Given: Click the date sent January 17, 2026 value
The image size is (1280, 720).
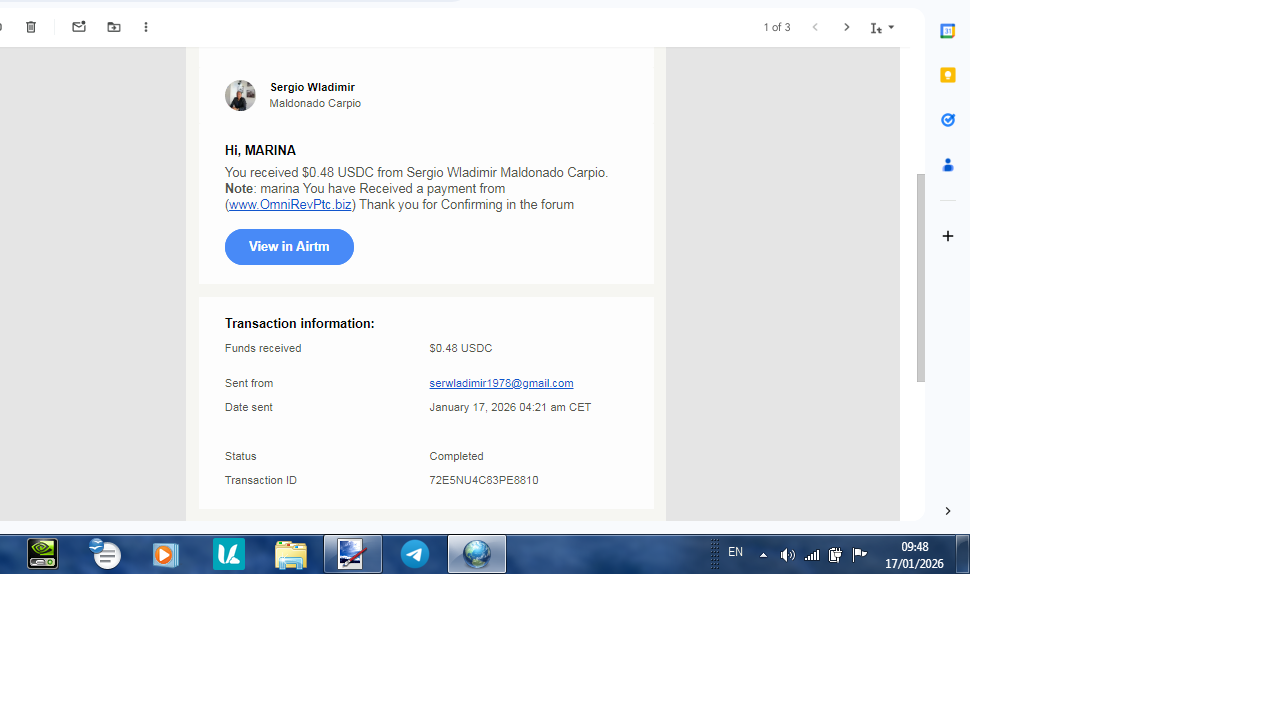Looking at the screenshot, I should pyautogui.click(x=510, y=407).
